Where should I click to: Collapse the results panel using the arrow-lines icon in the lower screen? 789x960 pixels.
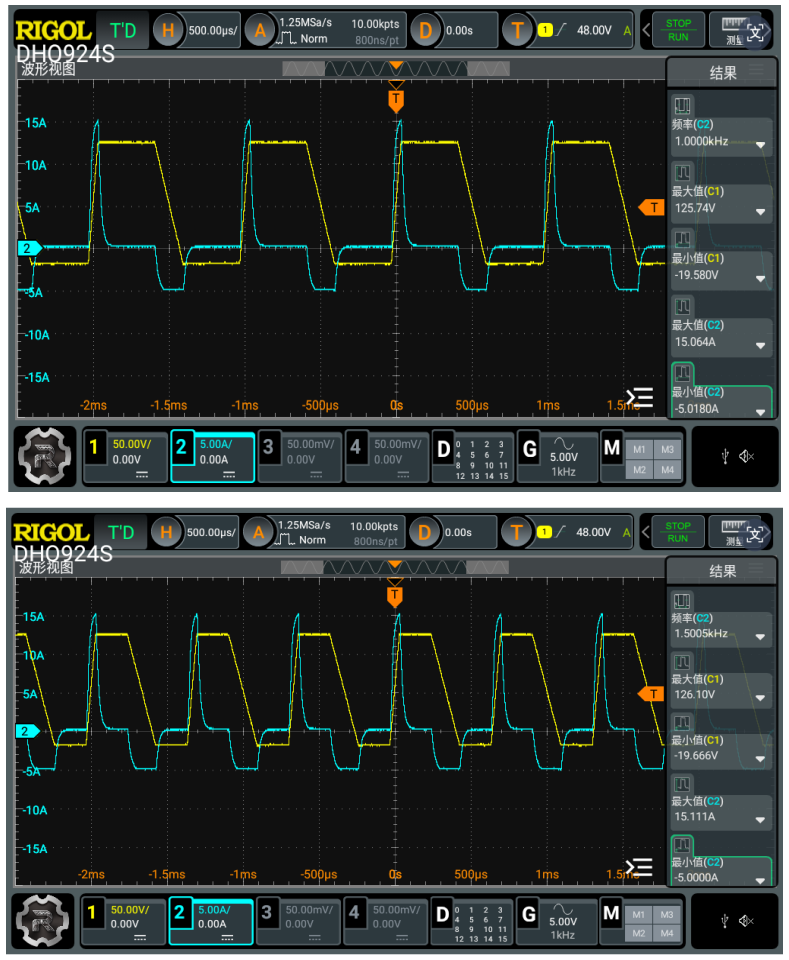click(x=639, y=868)
